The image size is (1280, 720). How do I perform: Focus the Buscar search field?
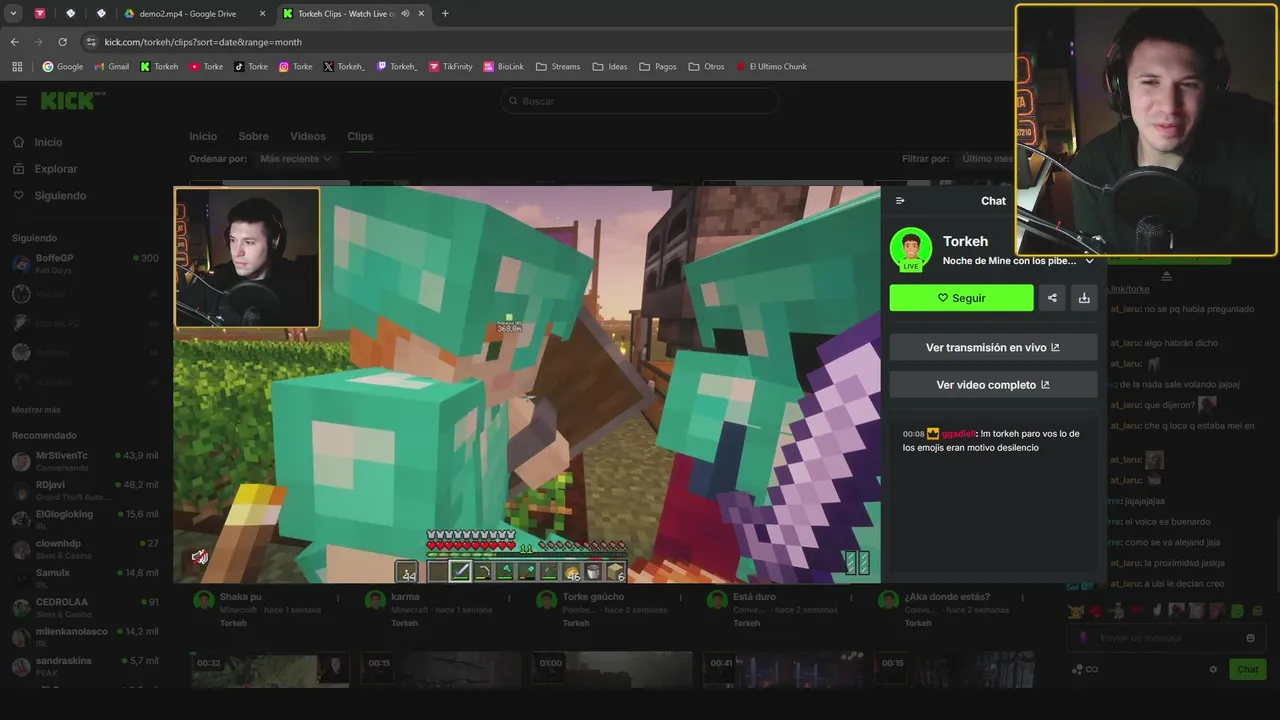[640, 101]
